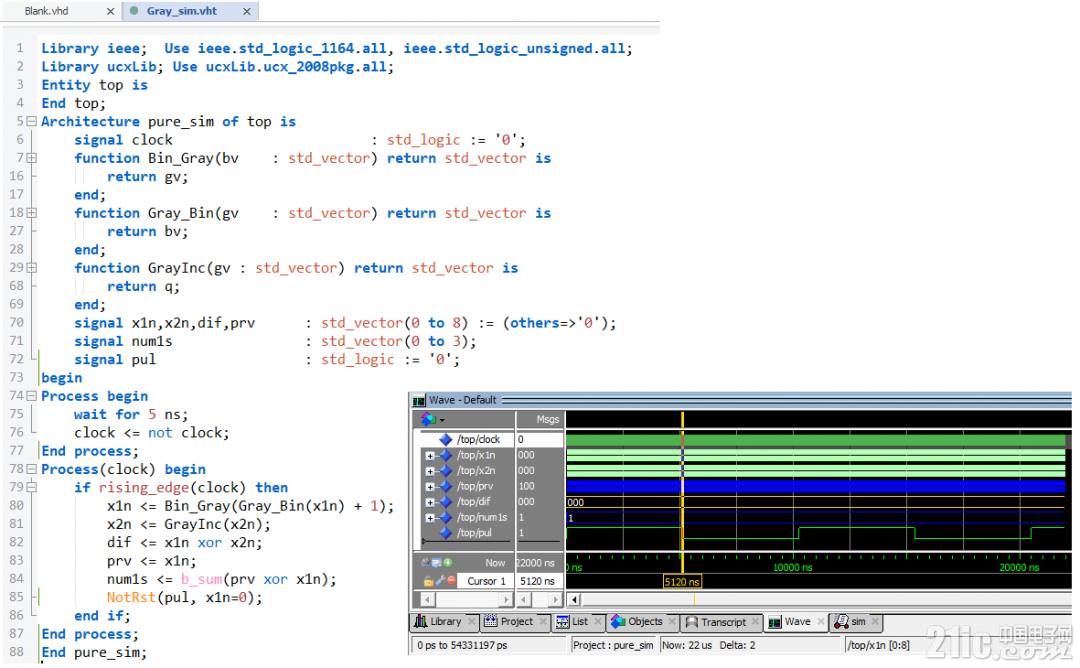The height and width of the screenshot is (668, 1080).
Task: Click the '/top/x1n [0:8]' status bar entry
Action: (x=879, y=645)
